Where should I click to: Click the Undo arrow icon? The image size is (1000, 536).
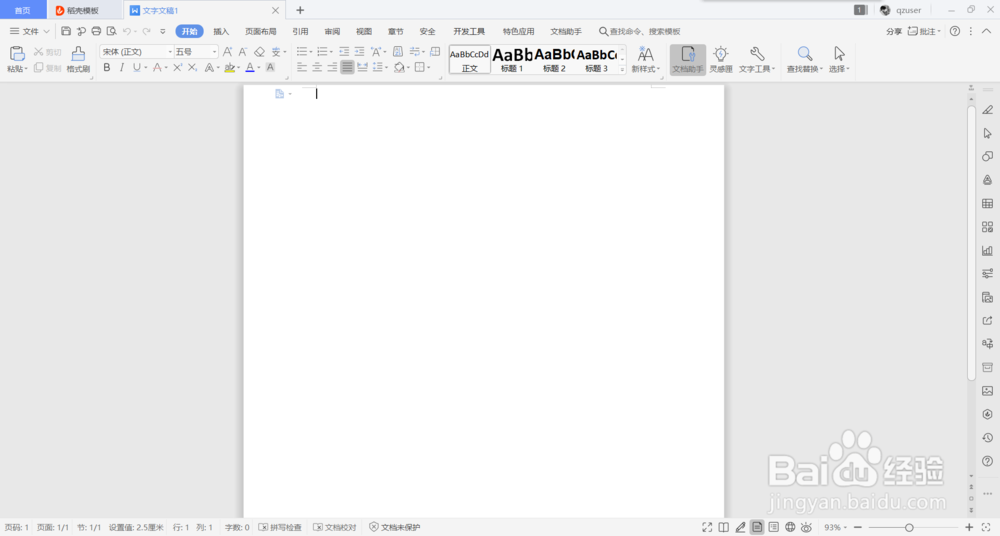point(126,31)
